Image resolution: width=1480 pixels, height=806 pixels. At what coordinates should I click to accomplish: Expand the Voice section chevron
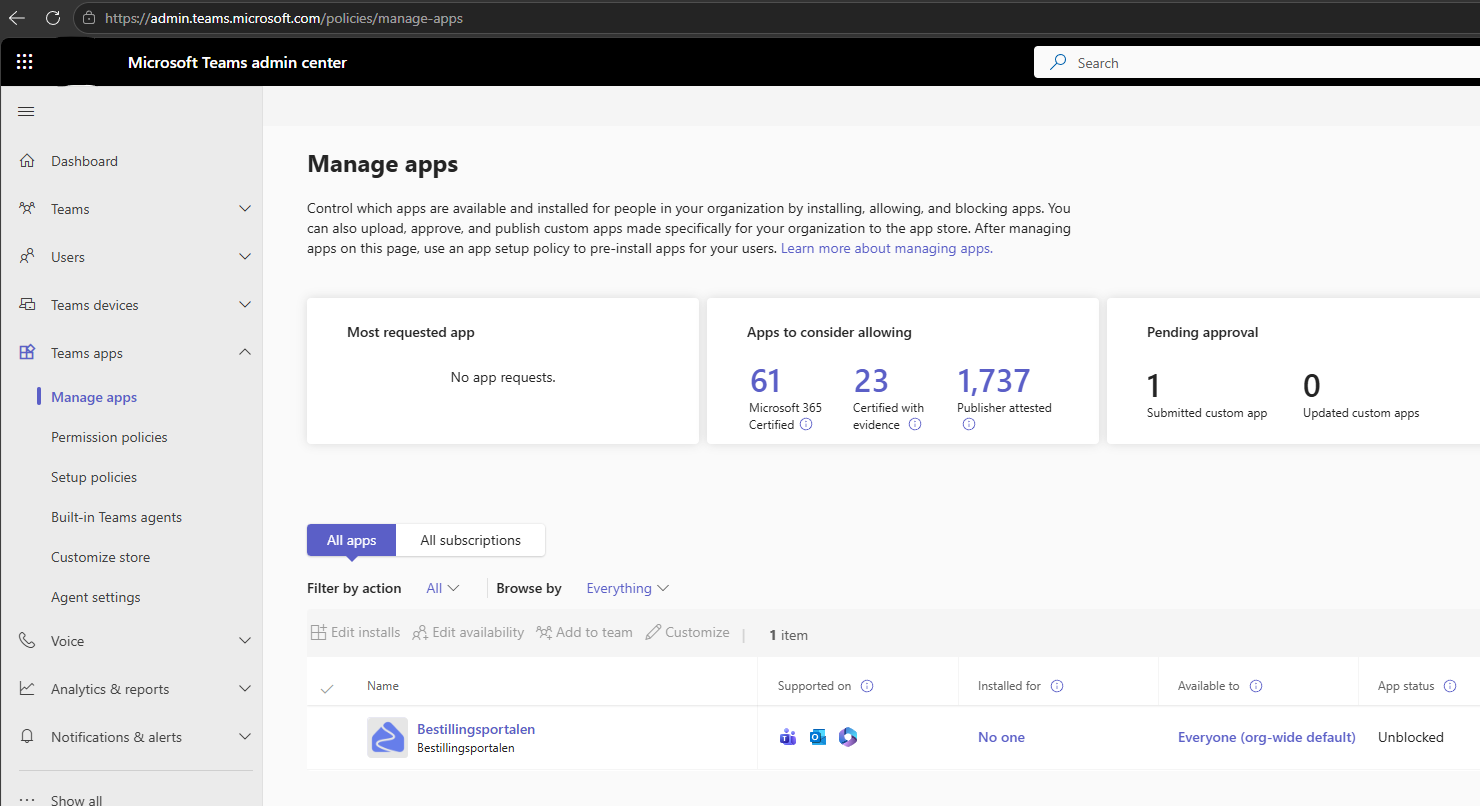click(x=245, y=640)
